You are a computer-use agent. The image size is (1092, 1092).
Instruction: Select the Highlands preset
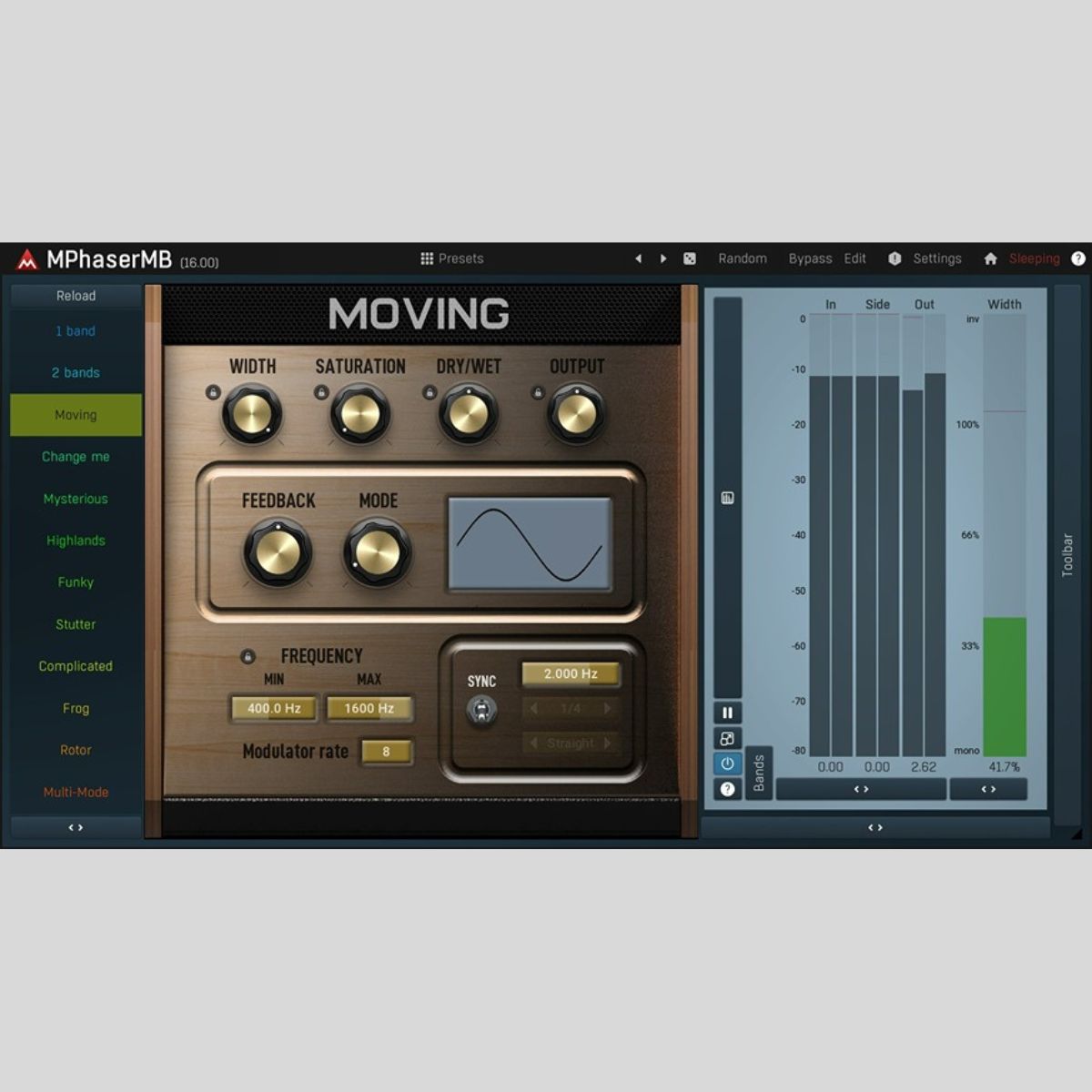click(76, 541)
